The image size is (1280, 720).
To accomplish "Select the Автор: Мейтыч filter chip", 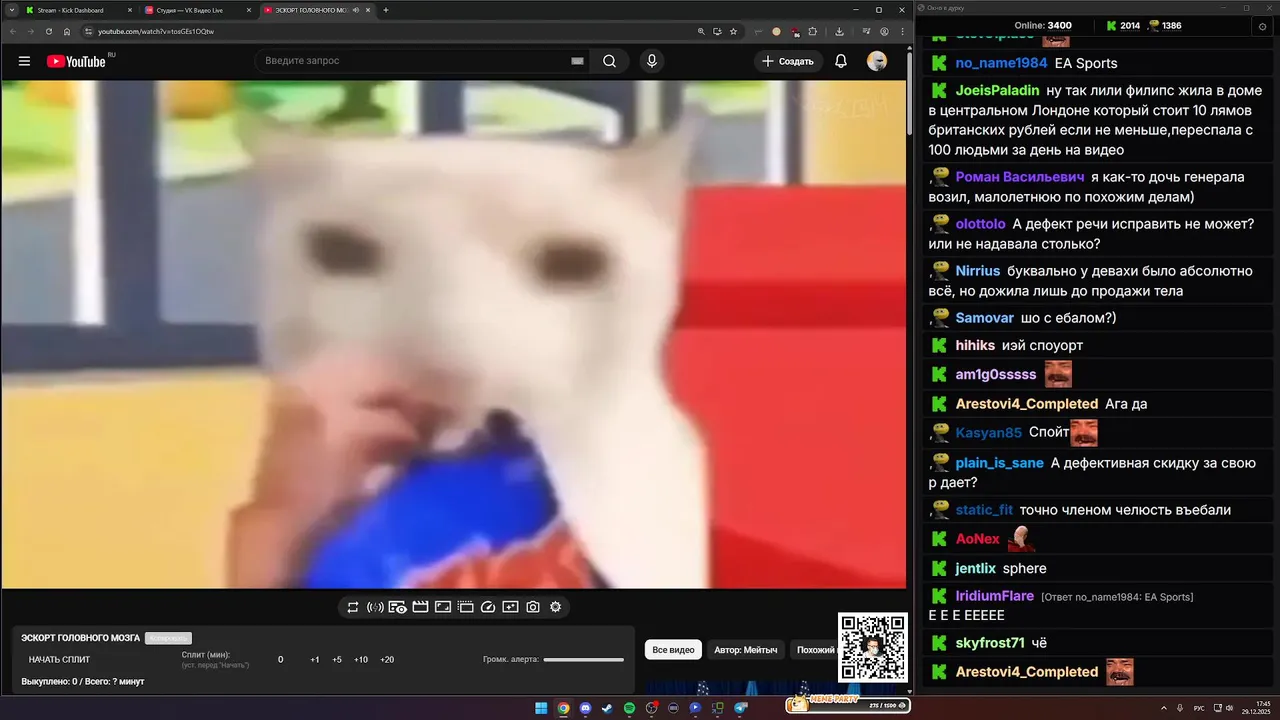I will (x=746, y=650).
